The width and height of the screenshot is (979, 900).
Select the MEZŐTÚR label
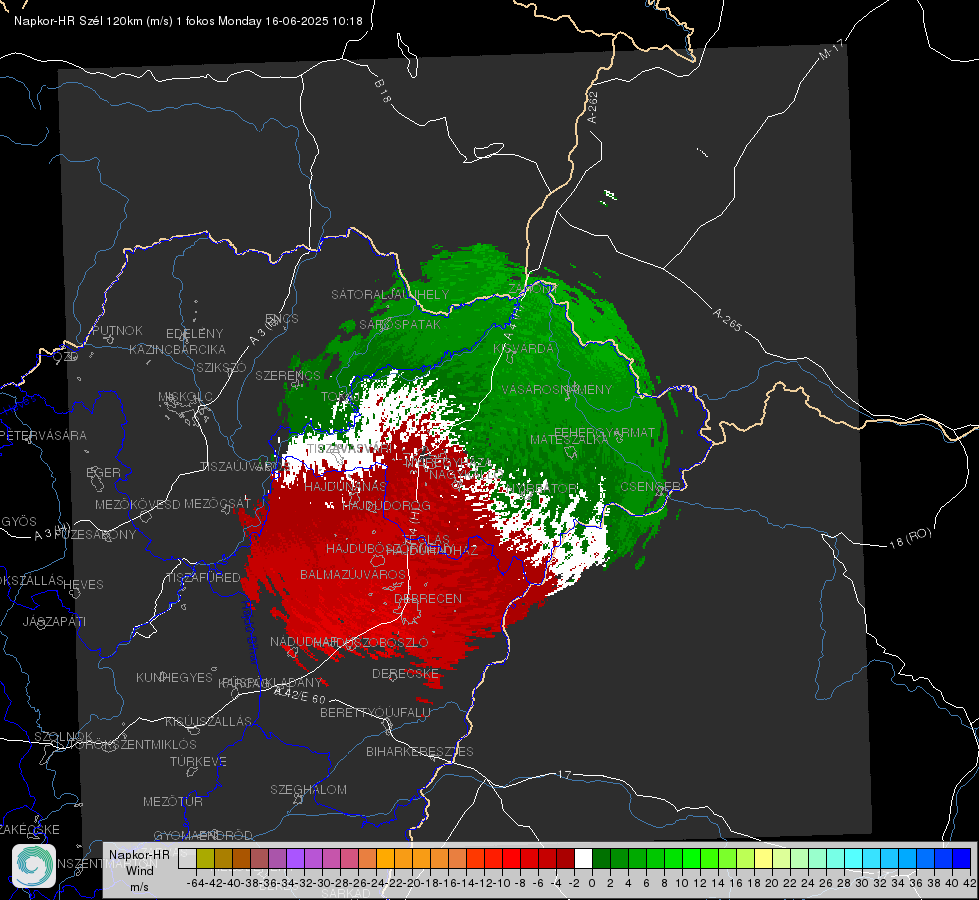point(173,801)
